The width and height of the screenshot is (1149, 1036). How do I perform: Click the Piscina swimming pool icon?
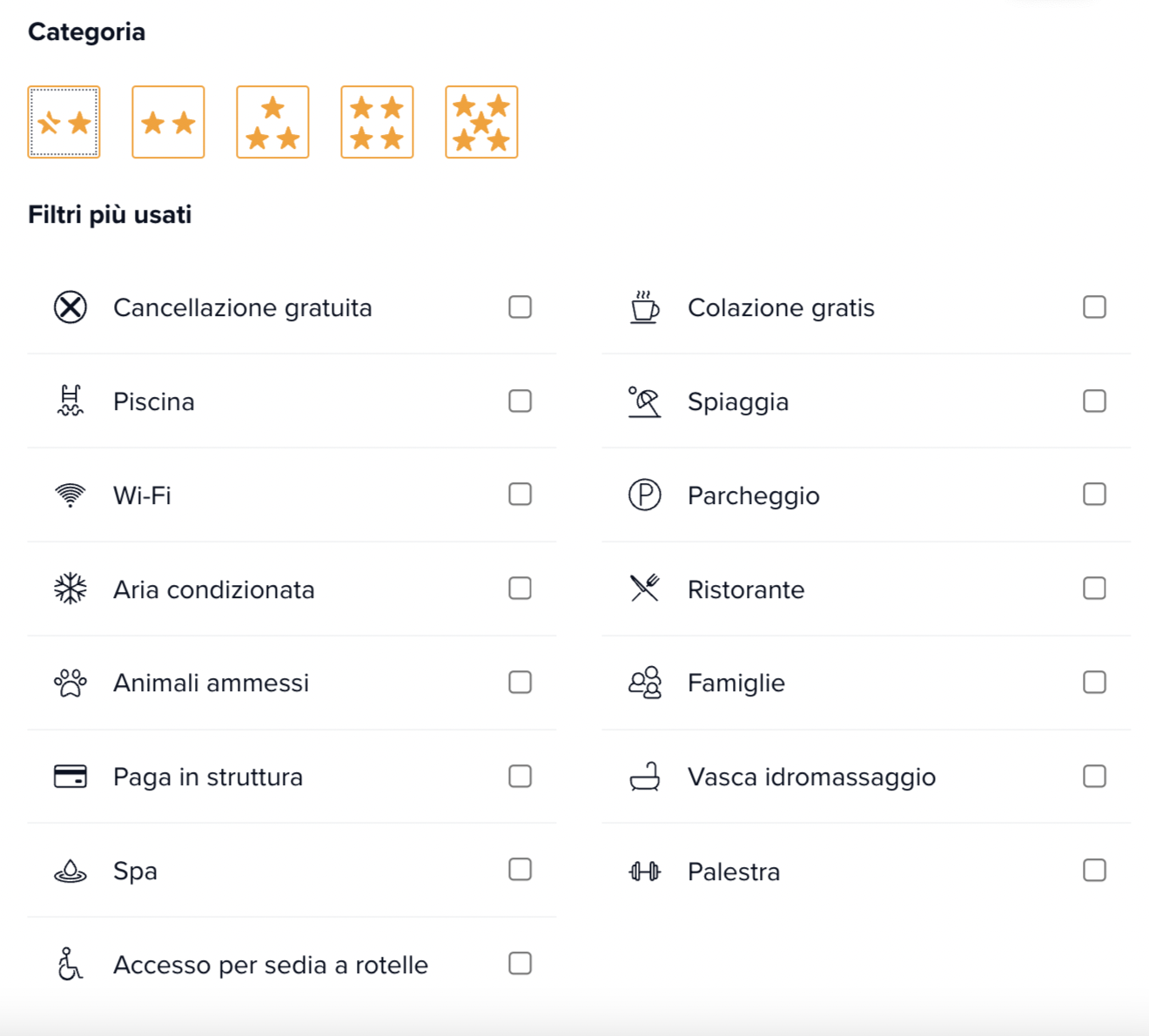tap(71, 401)
